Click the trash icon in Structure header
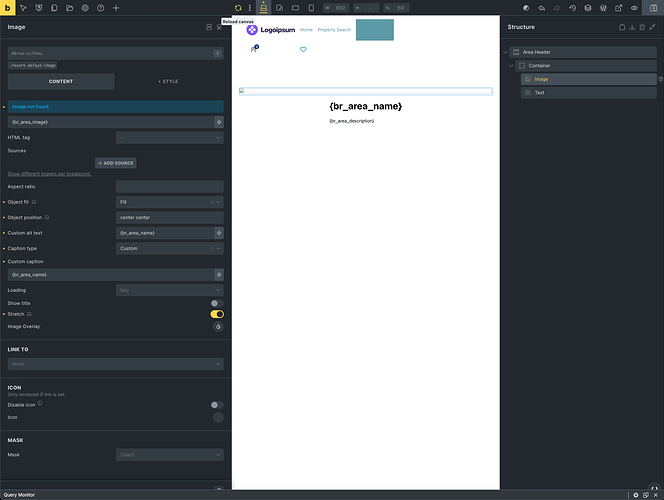This screenshot has width=664, height=500. (642, 27)
